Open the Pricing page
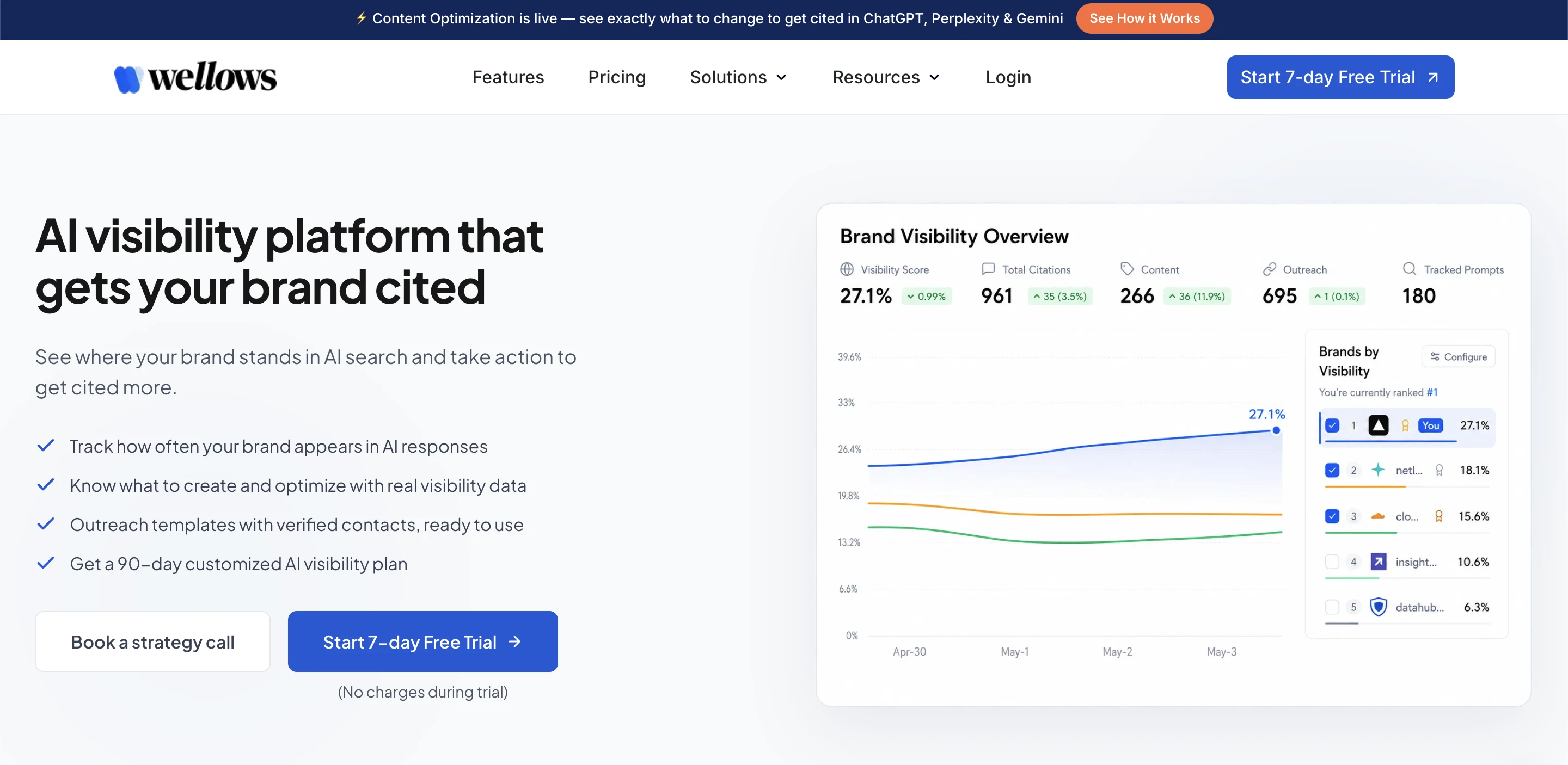This screenshot has width=1568, height=765. point(617,77)
